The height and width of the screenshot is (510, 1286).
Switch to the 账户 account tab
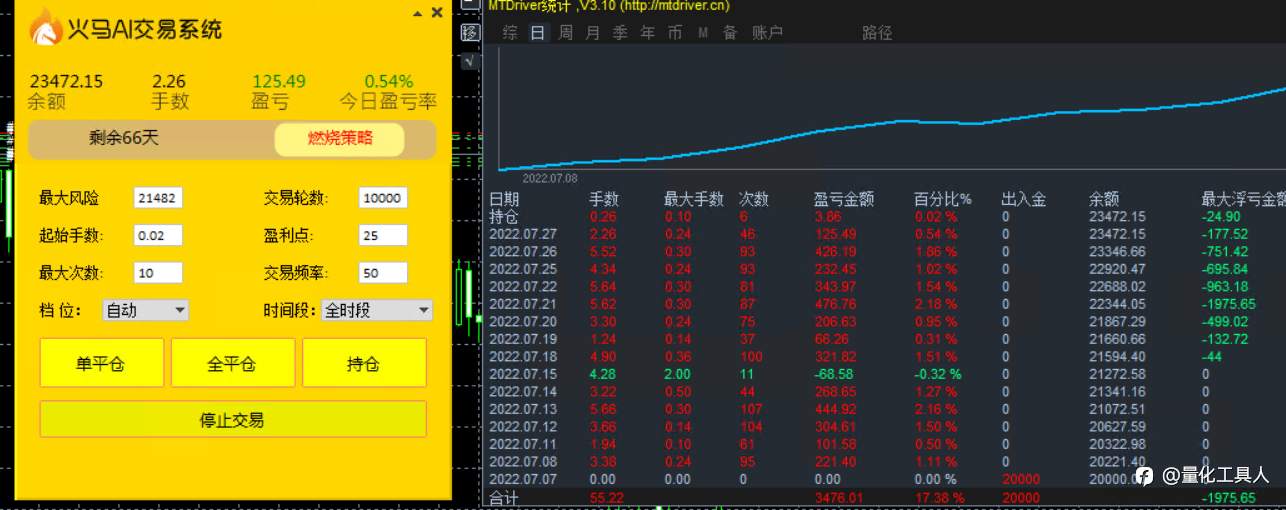point(767,33)
